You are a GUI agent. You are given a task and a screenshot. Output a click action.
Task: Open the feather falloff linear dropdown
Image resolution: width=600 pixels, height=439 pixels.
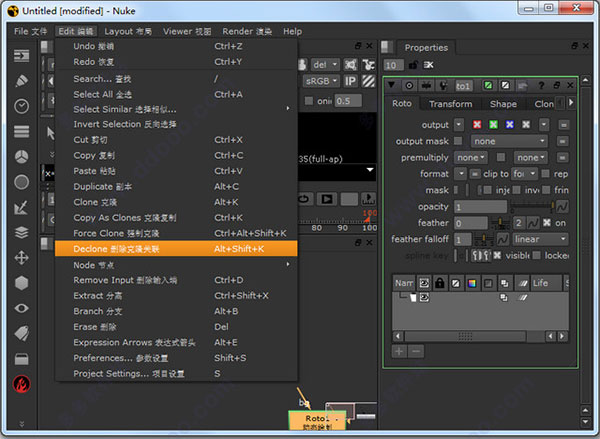click(x=540, y=239)
